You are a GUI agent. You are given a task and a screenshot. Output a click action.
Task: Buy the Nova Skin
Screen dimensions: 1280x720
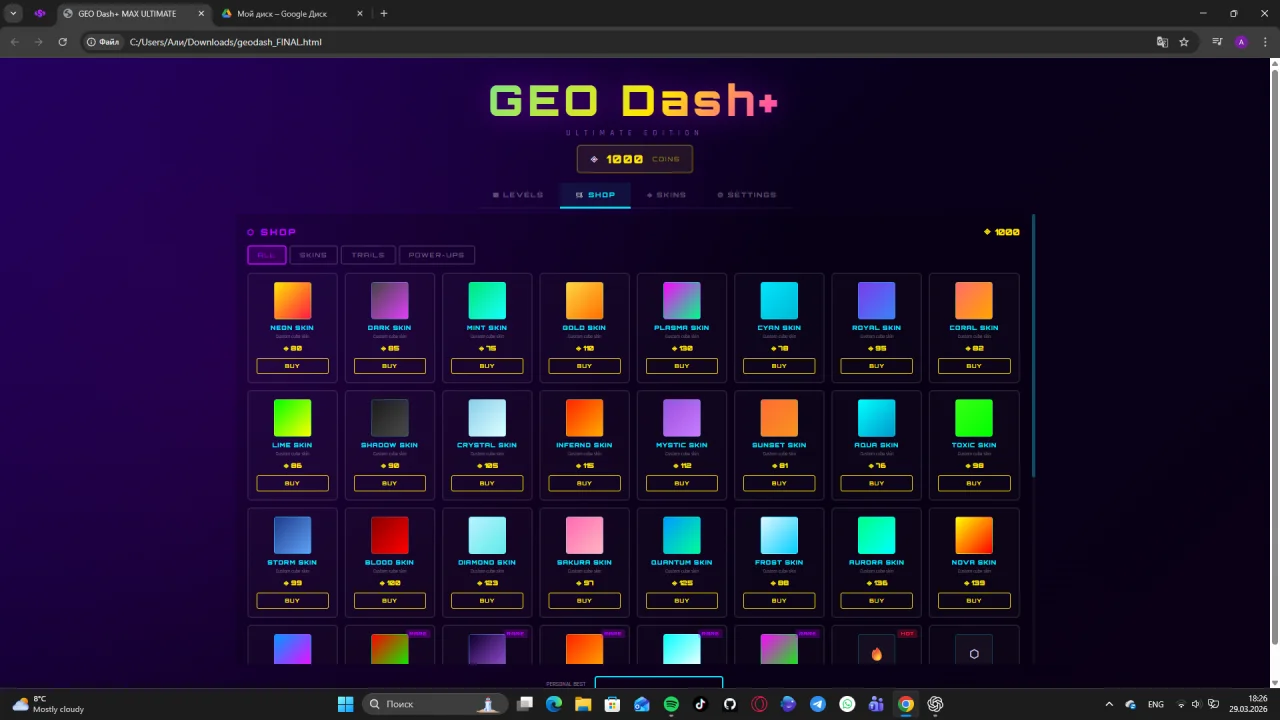tap(974, 601)
